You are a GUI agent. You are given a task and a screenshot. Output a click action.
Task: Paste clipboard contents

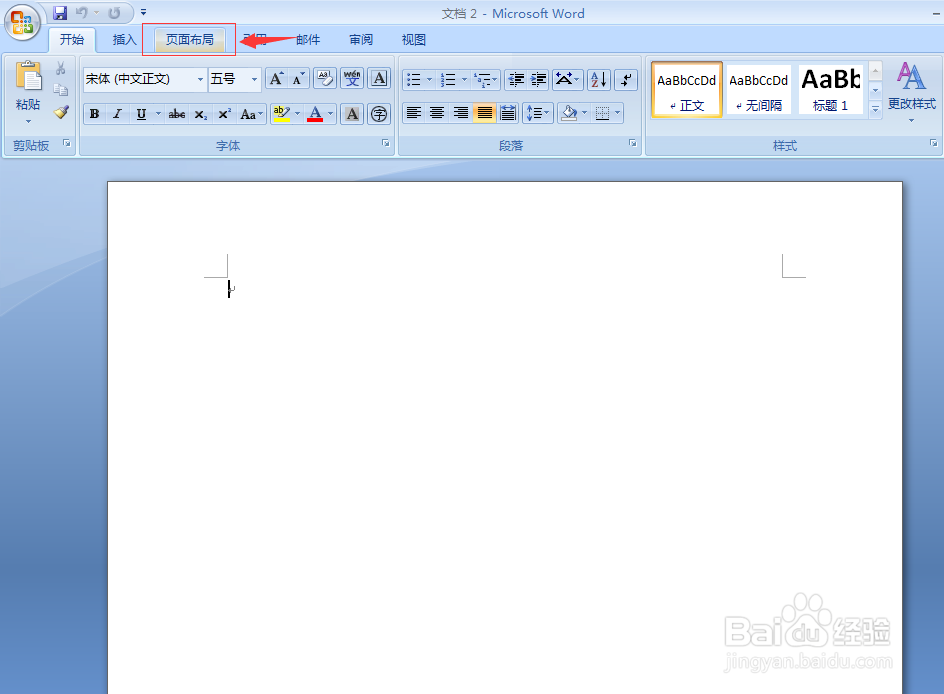coord(28,92)
